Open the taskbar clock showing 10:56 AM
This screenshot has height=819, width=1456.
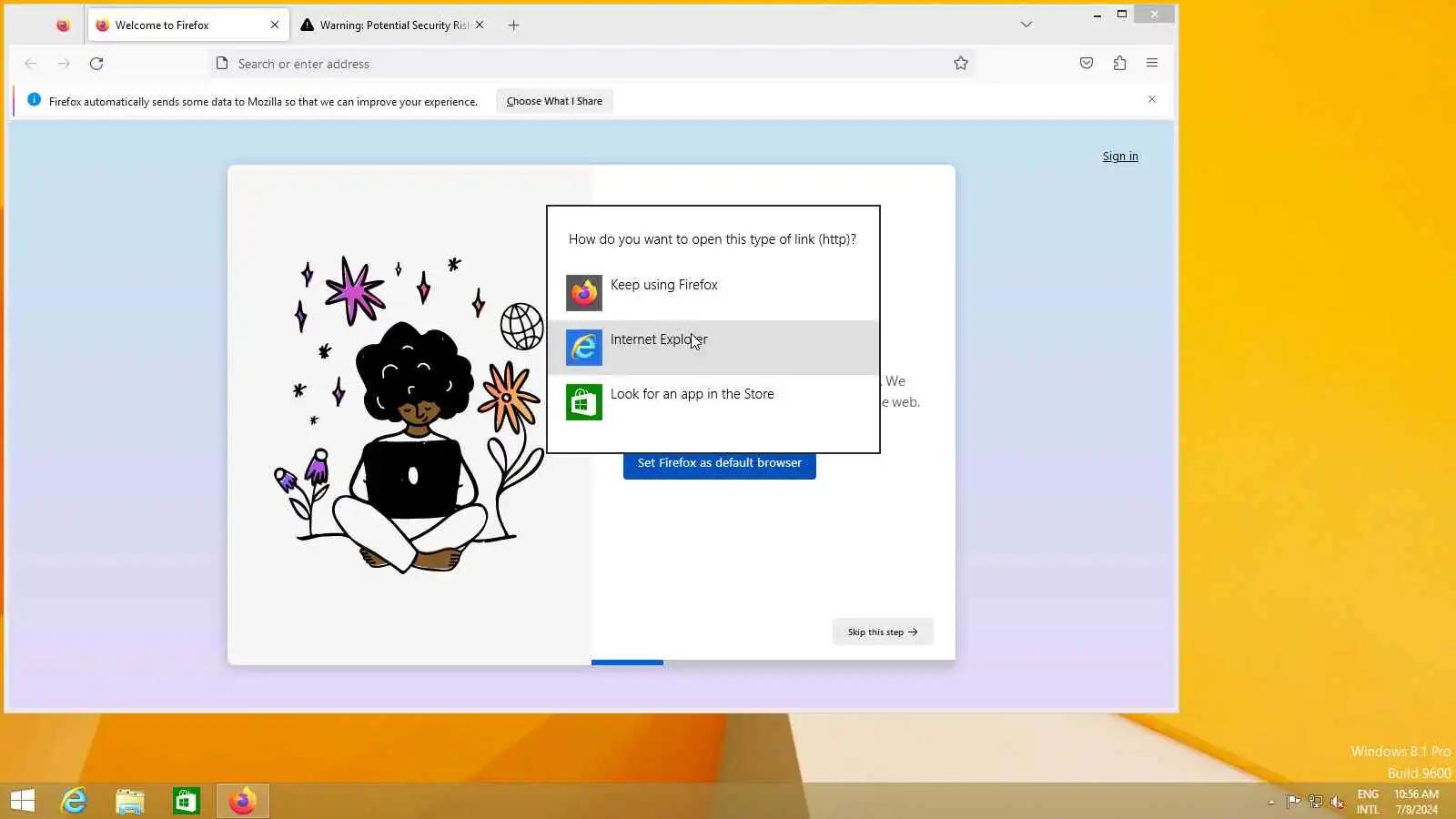(x=1417, y=802)
